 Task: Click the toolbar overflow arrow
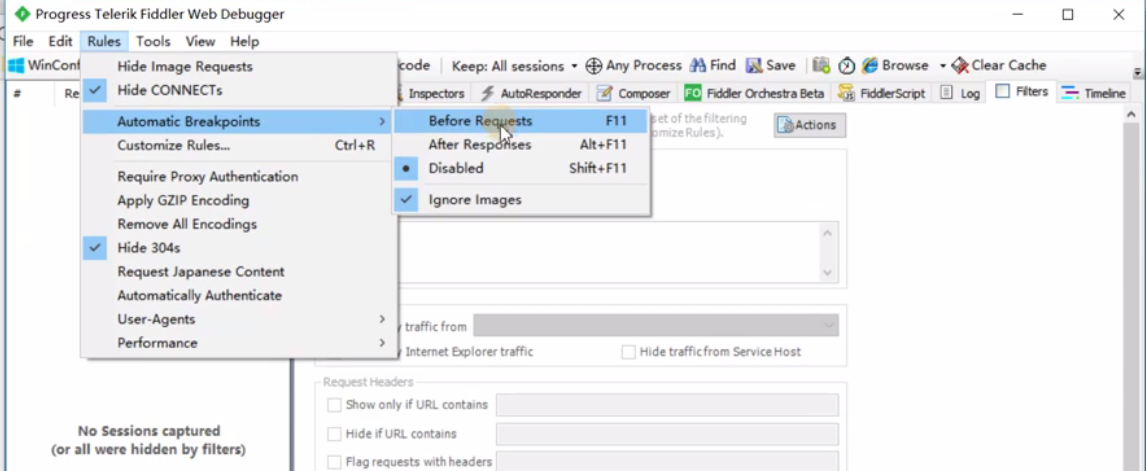[x=1136, y=72]
